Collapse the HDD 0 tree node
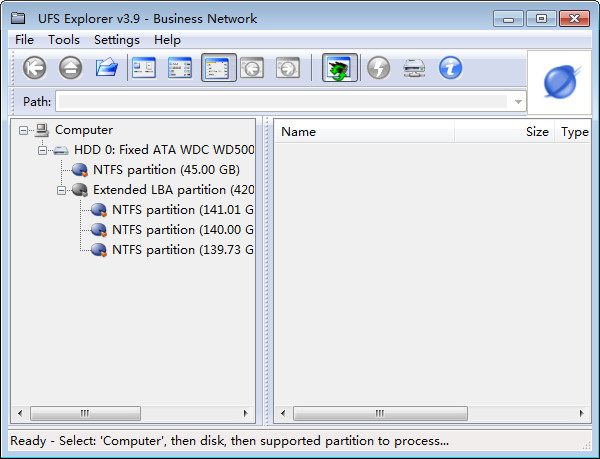600x459 pixels. (42, 150)
